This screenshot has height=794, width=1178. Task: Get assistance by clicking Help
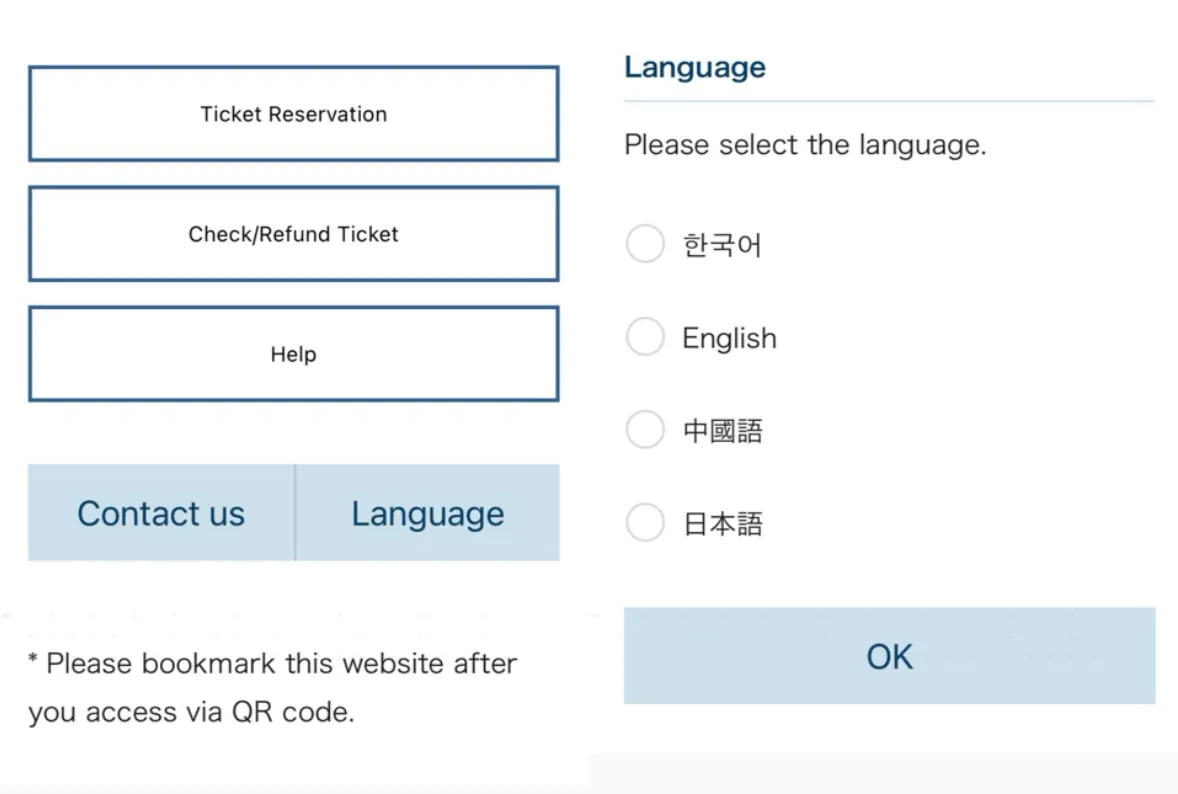point(293,354)
